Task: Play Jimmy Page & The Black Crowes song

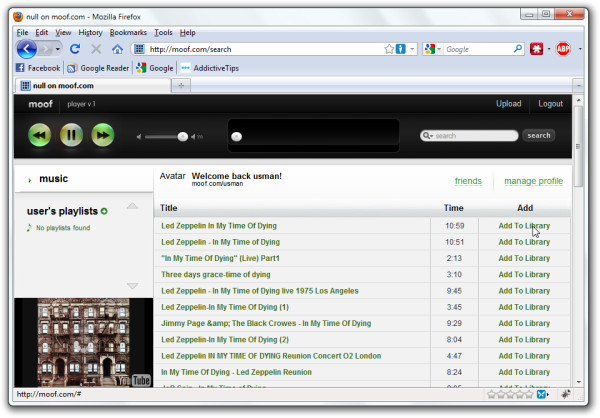Action: tap(266, 323)
